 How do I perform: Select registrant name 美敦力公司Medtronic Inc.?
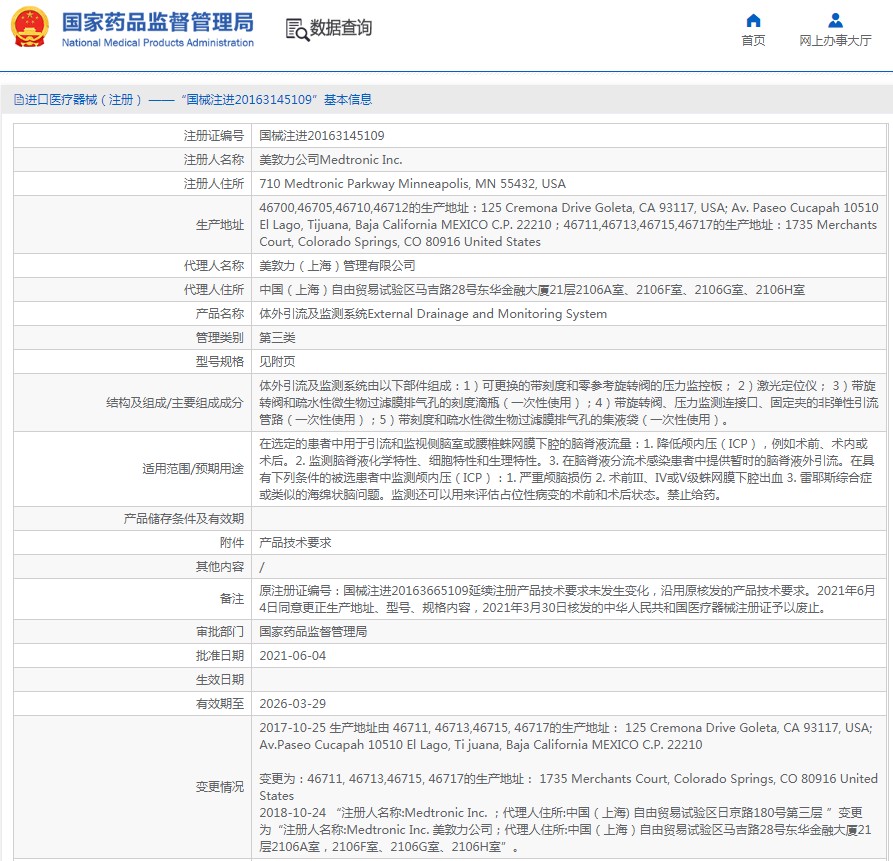tap(331, 159)
